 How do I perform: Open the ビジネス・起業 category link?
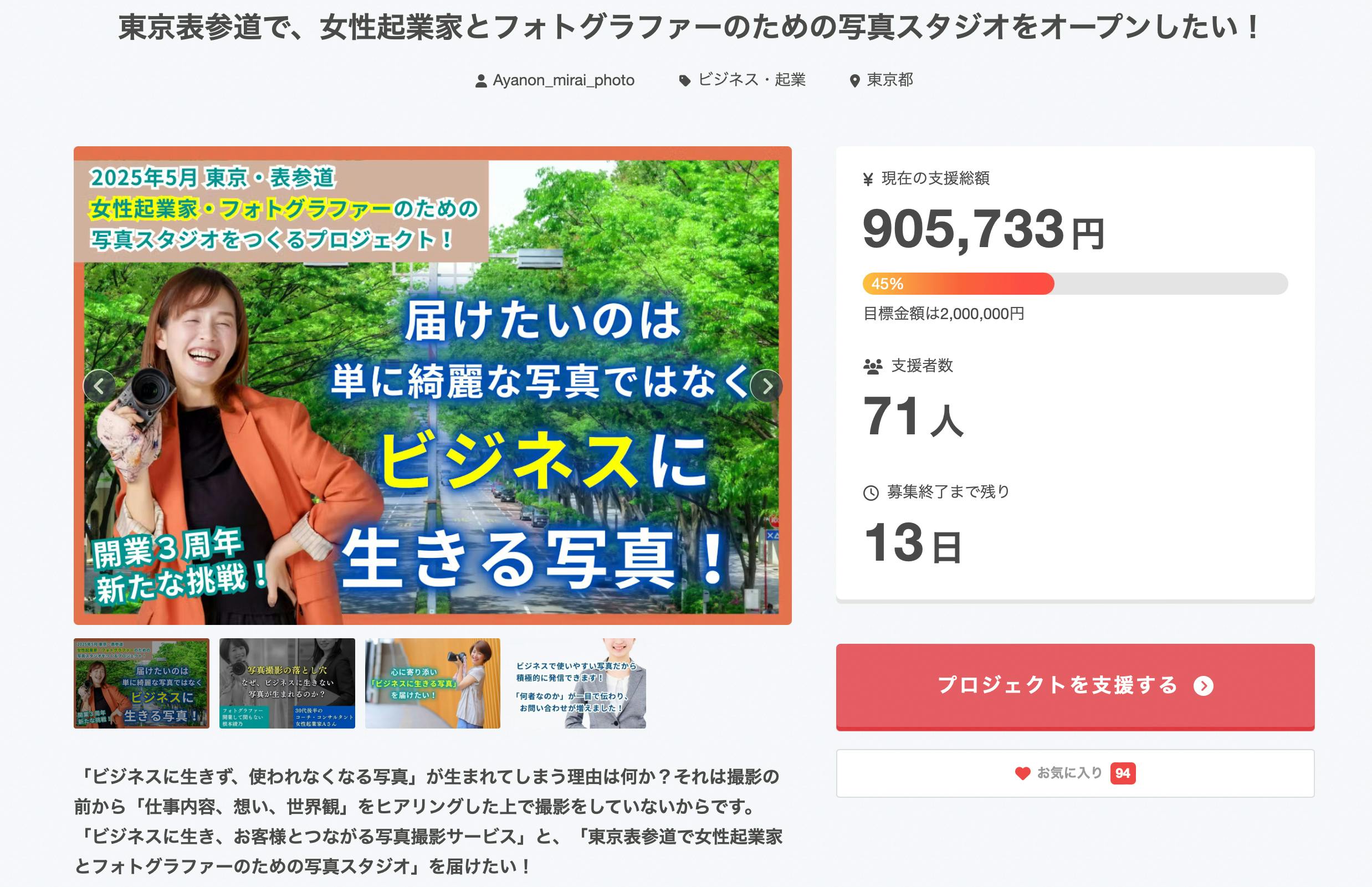(751, 79)
